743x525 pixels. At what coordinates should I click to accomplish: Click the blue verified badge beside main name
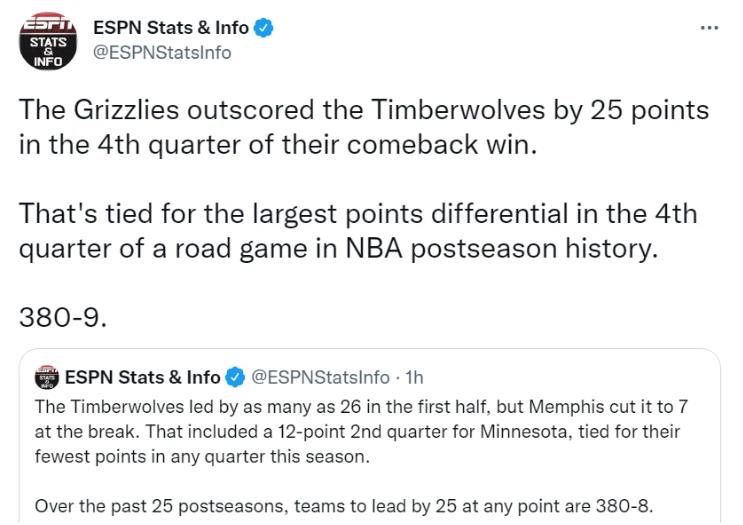(263, 28)
